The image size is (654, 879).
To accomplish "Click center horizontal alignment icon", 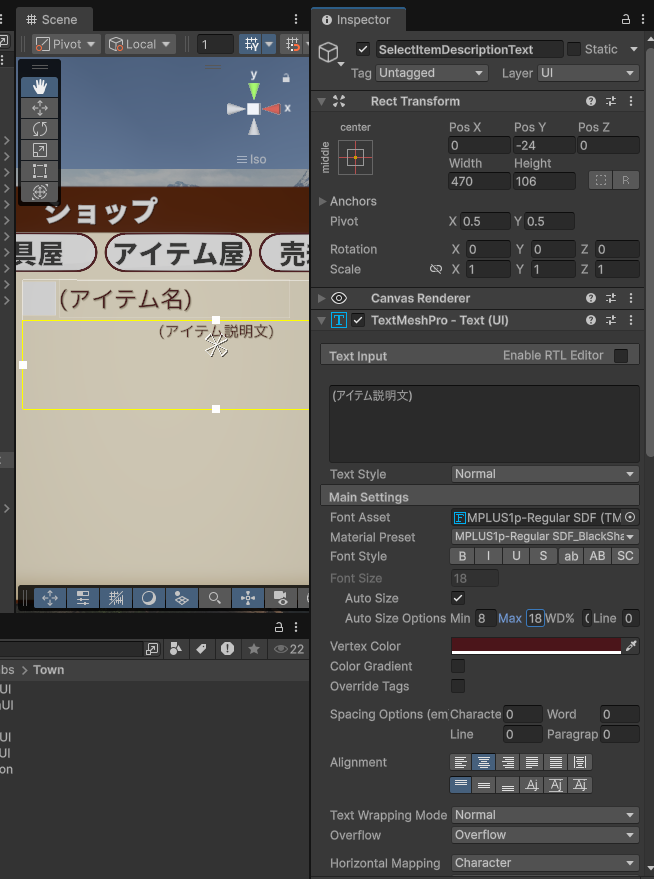I will point(484,763).
